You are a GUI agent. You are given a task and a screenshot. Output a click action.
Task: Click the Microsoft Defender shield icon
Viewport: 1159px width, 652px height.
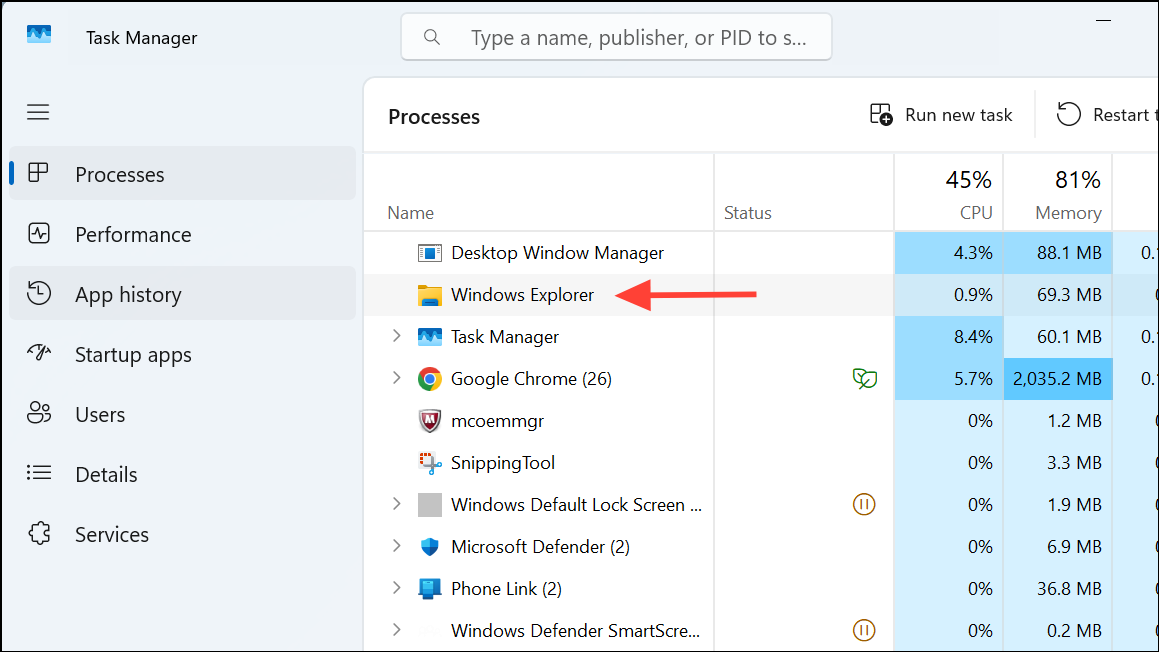tap(429, 547)
